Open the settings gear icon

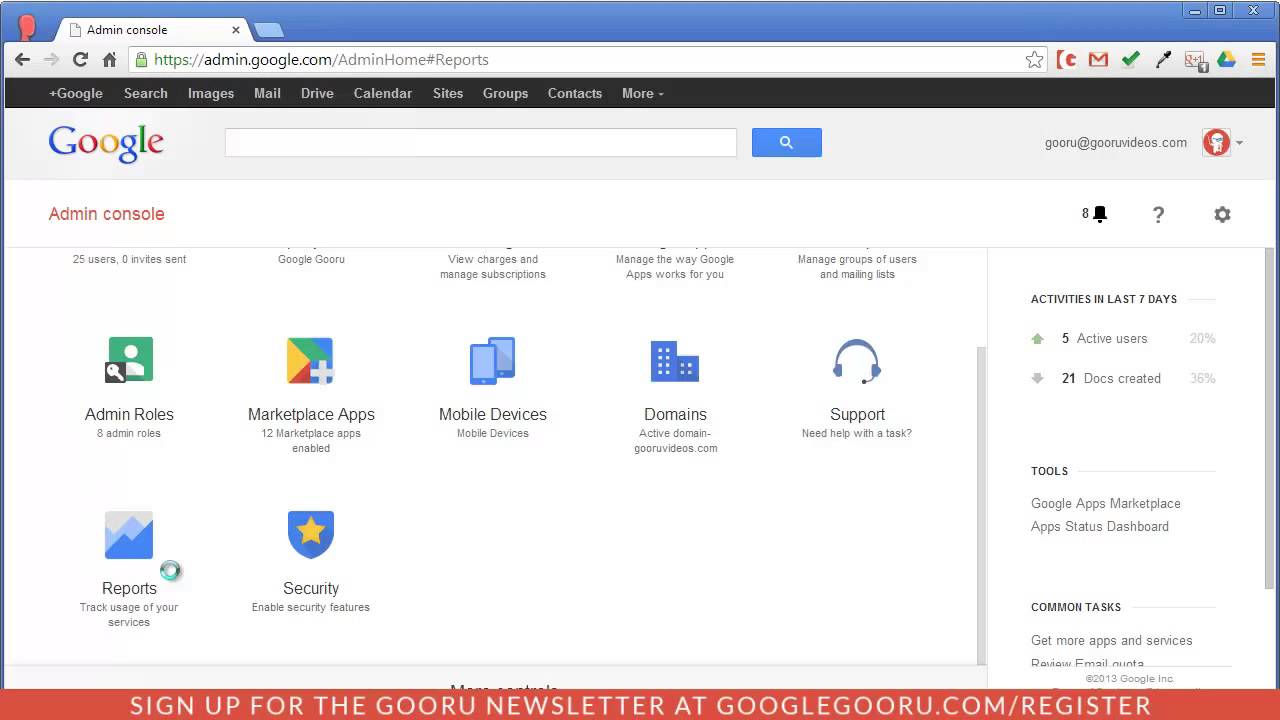pos(1222,214)
